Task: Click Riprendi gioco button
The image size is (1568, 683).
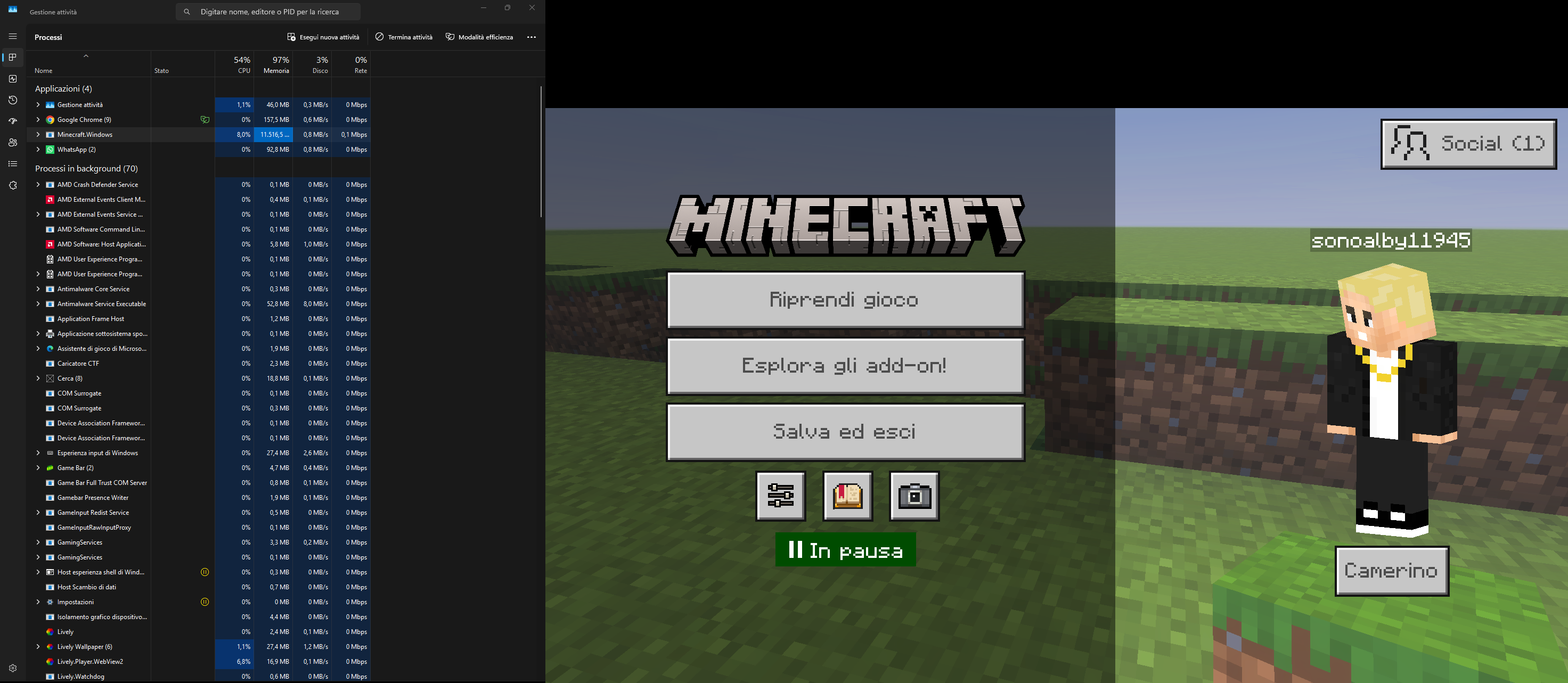Action: [845, 300]
